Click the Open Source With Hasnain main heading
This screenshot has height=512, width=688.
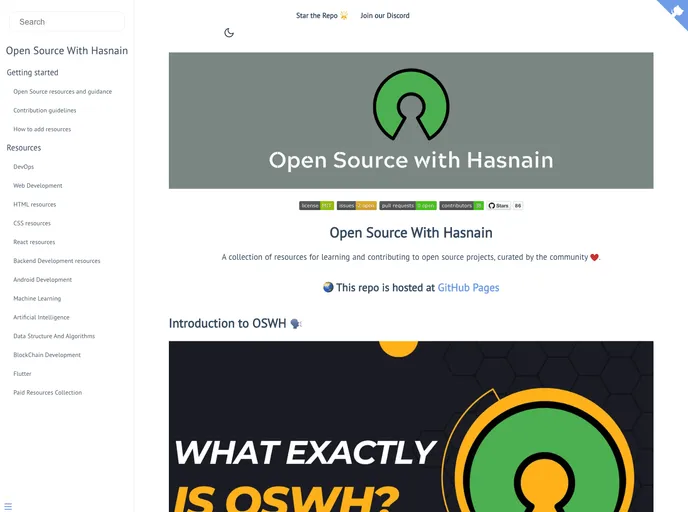[411, 233]
